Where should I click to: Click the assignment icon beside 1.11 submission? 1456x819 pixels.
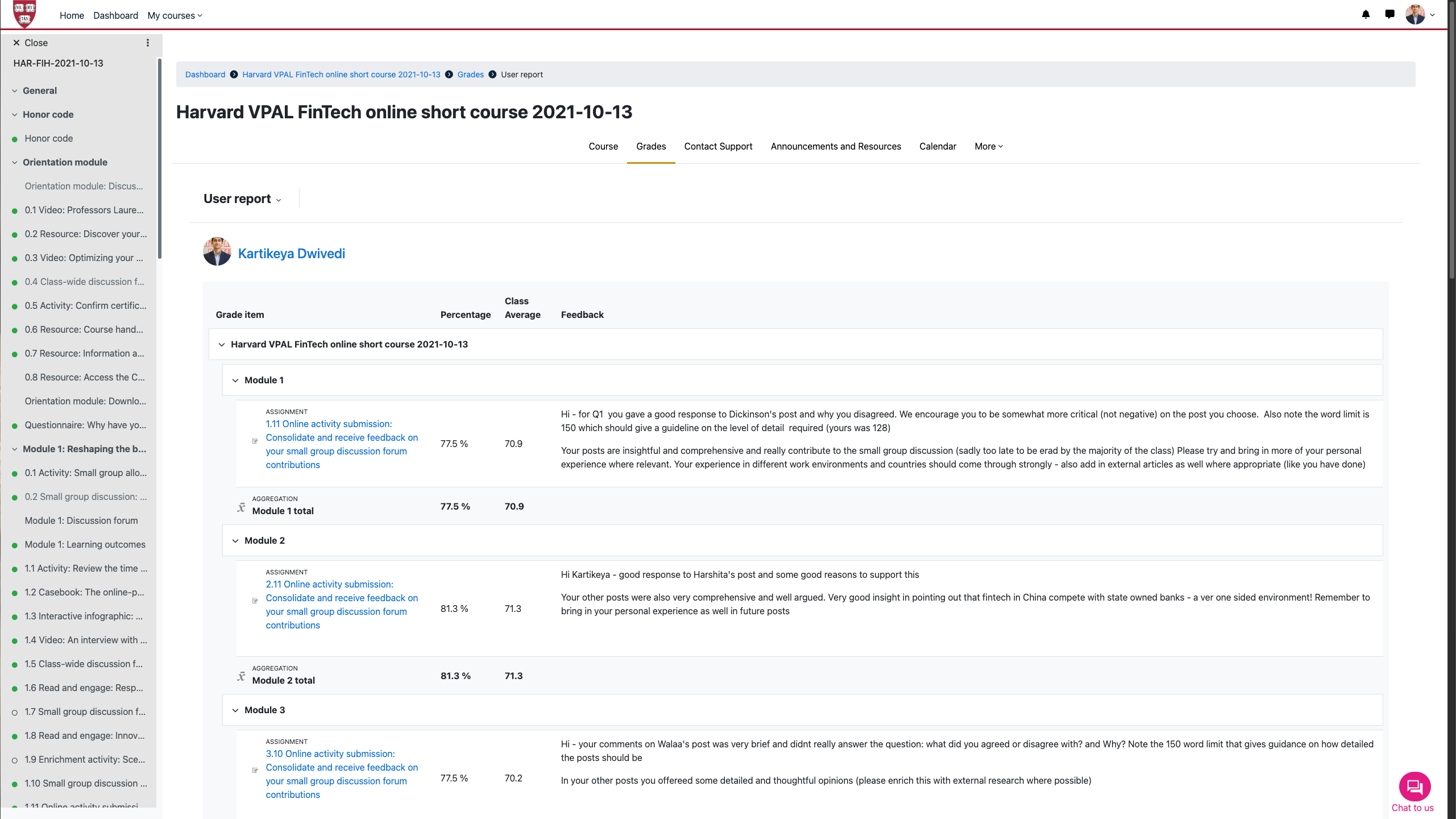click(255, 441)
